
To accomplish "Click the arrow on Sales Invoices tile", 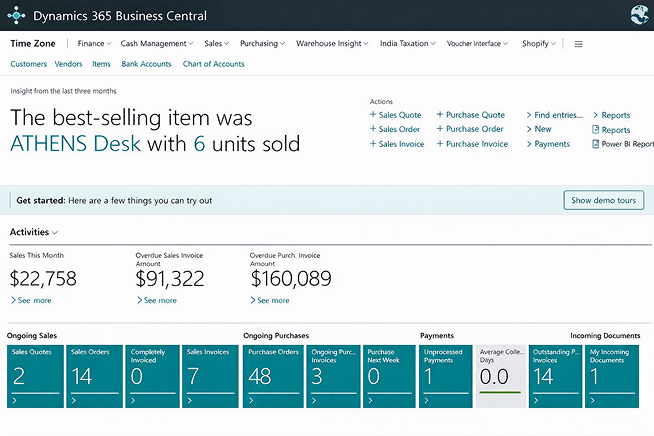I will tap(190, 401).
